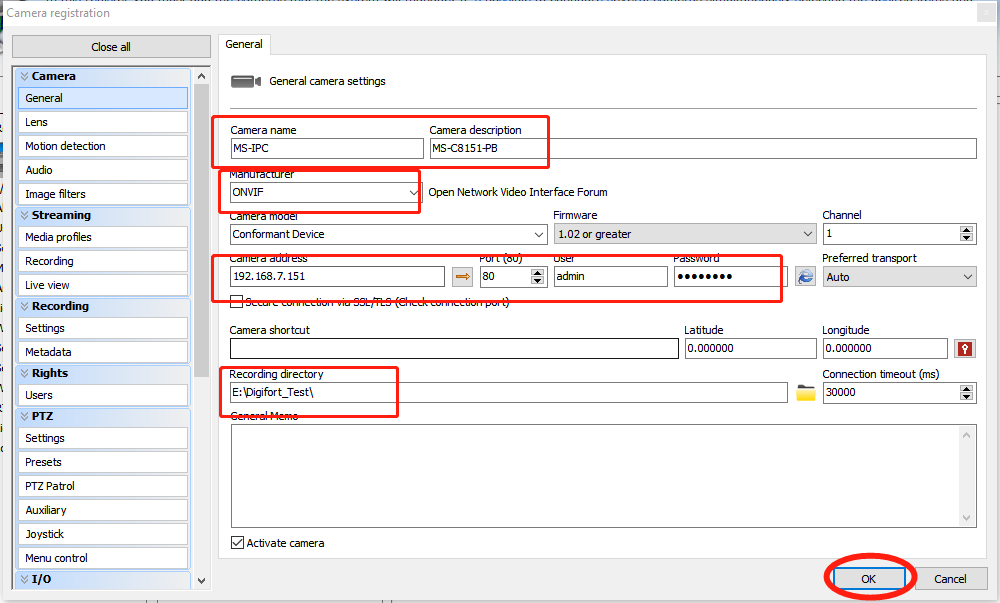Click the Password field
This screenshot has width=1000, height=603.
(x=731, y=277)
